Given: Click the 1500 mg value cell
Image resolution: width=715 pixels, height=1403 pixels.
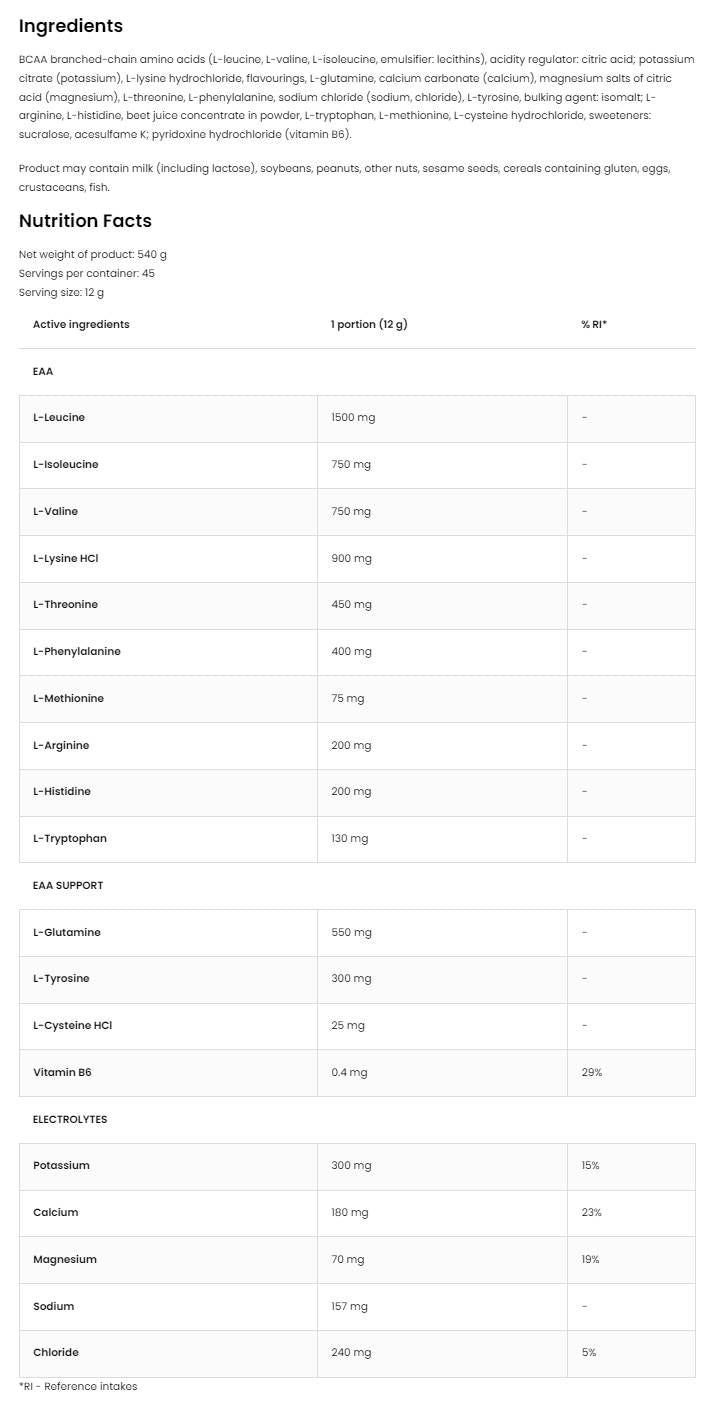Looking at the screenshot, I should click(353, 417).
